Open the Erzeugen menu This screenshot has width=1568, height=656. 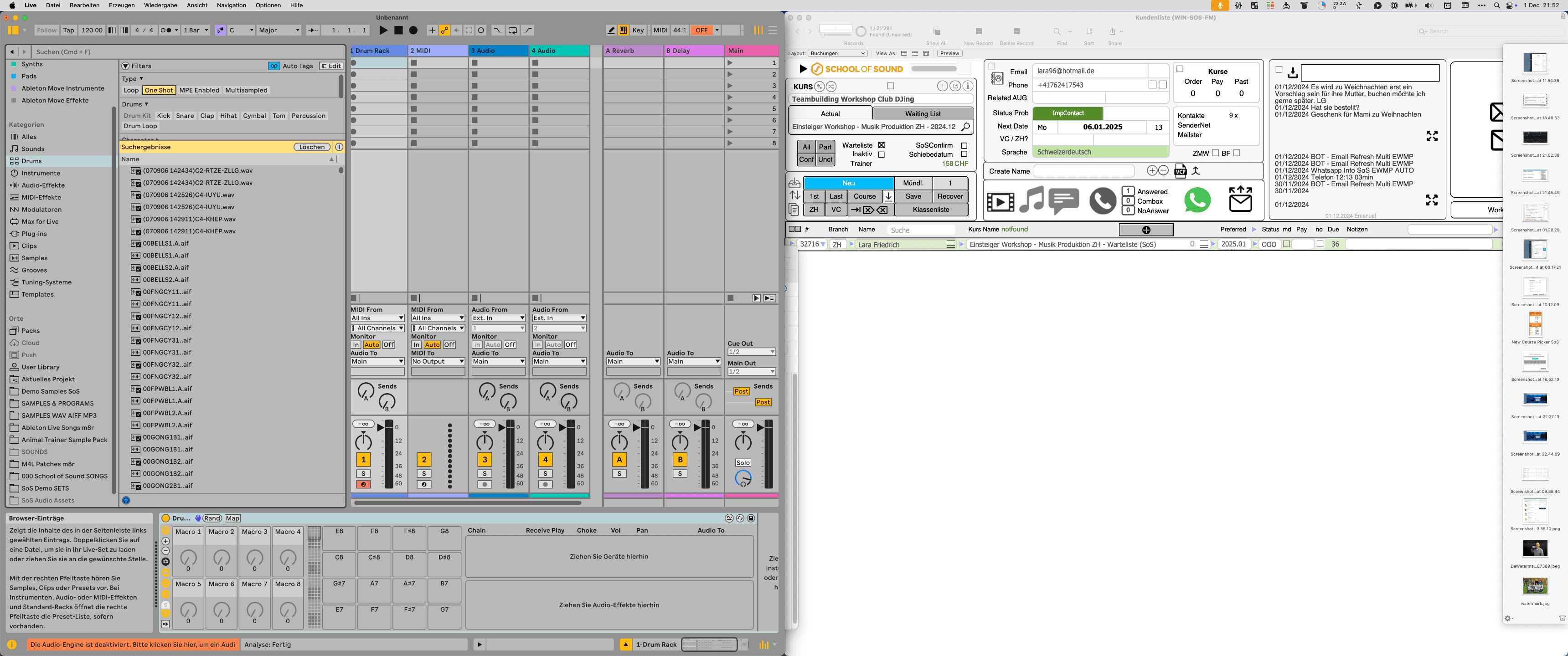tap(122, 5)
